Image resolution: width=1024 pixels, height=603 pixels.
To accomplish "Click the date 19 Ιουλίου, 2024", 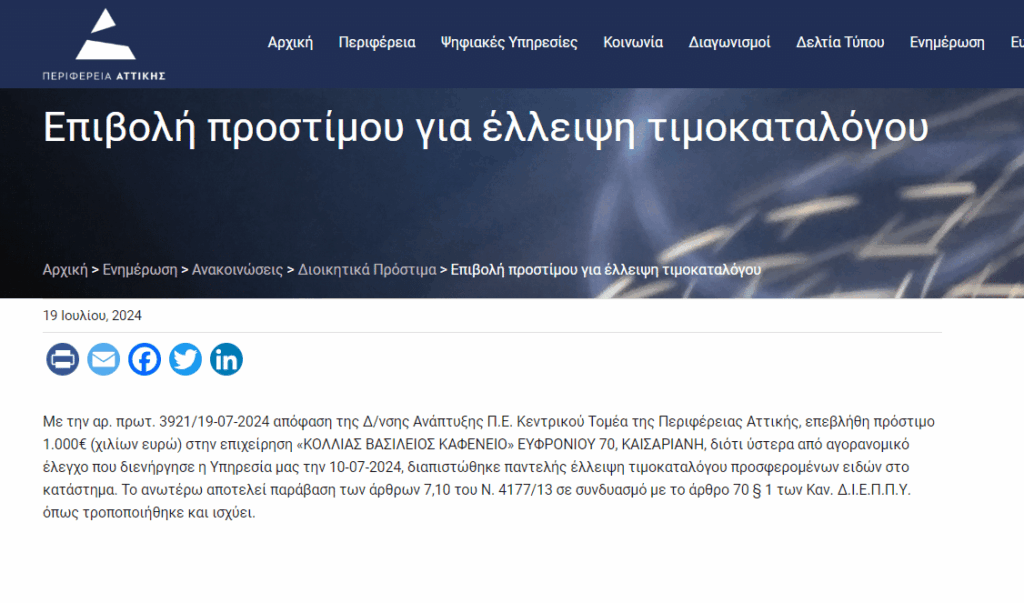I will [x=92, y=316].
